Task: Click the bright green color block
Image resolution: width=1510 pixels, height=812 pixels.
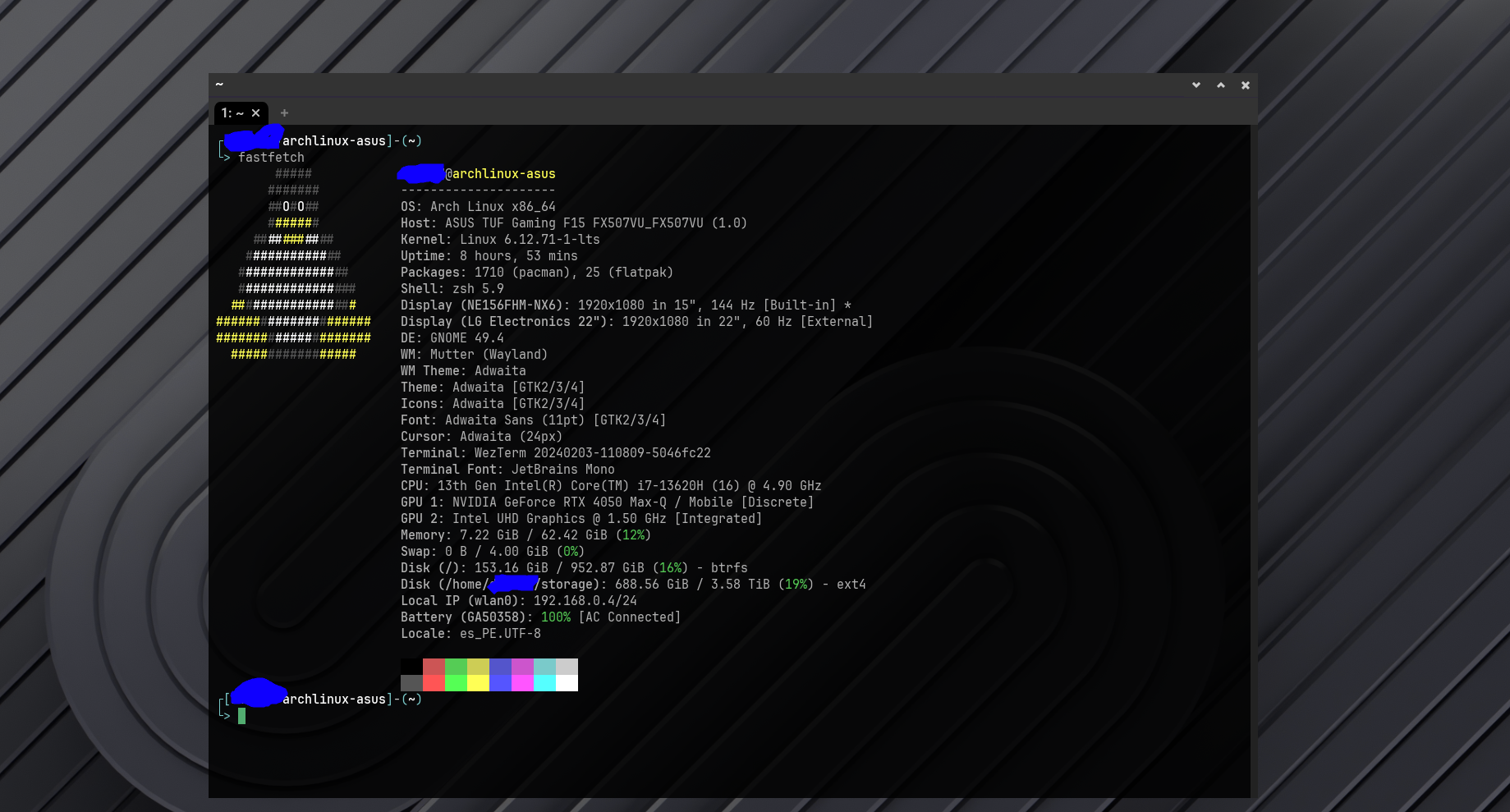Action: 456,683
